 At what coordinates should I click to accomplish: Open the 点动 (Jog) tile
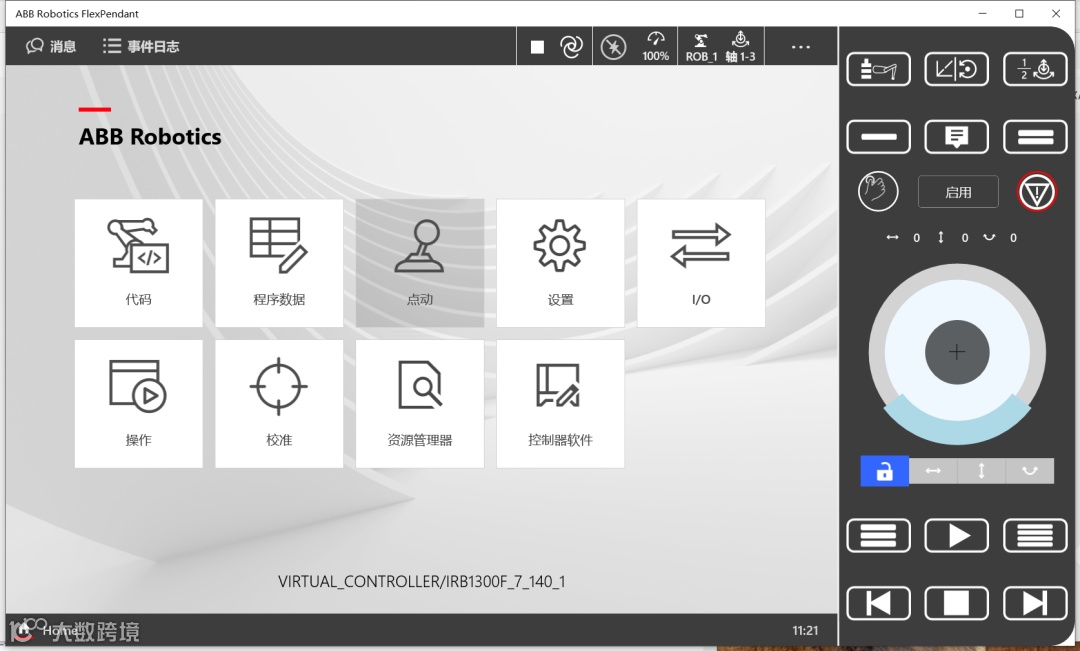pos(419,263)
